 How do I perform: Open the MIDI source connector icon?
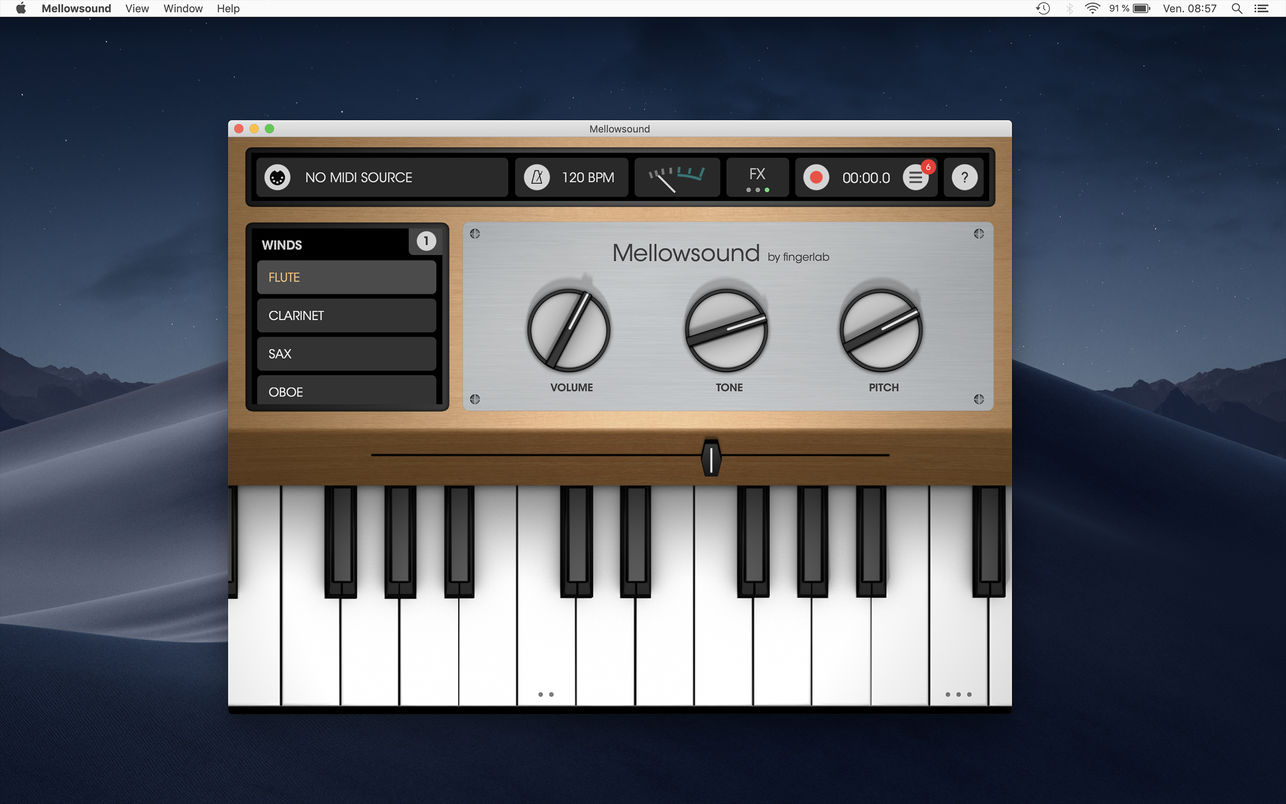click(277, 177)
